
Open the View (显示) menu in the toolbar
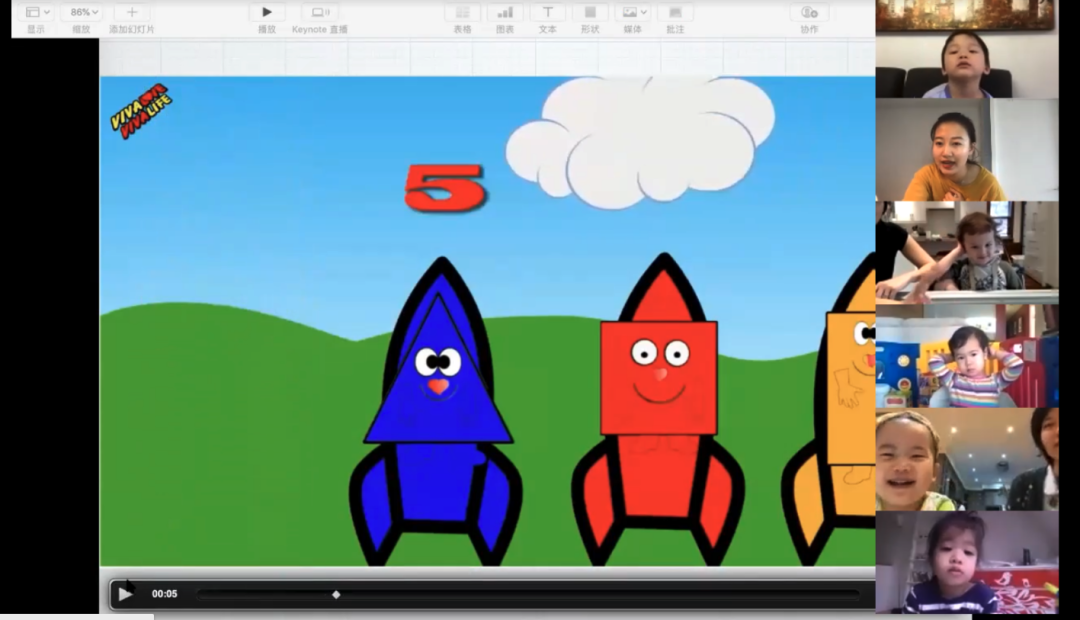pyautogui.click(x=37, y=12)
